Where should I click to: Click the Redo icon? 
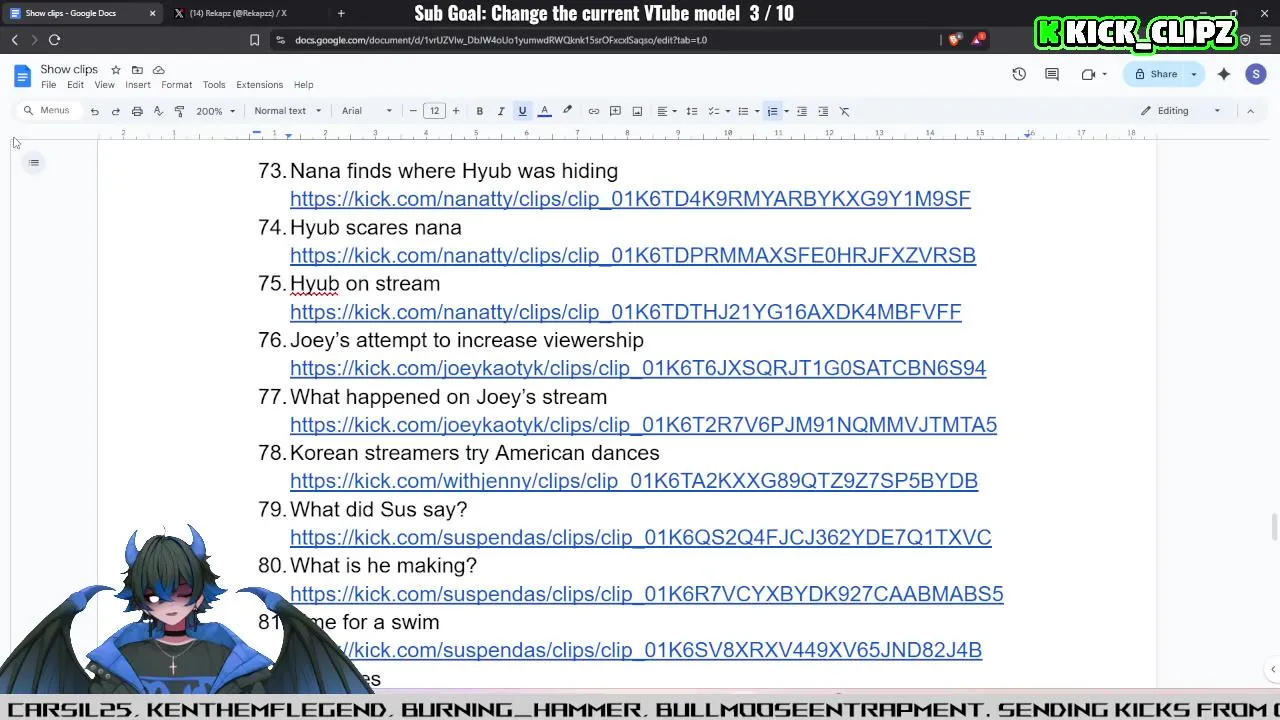pyautogui.click(x=116, y=111)
